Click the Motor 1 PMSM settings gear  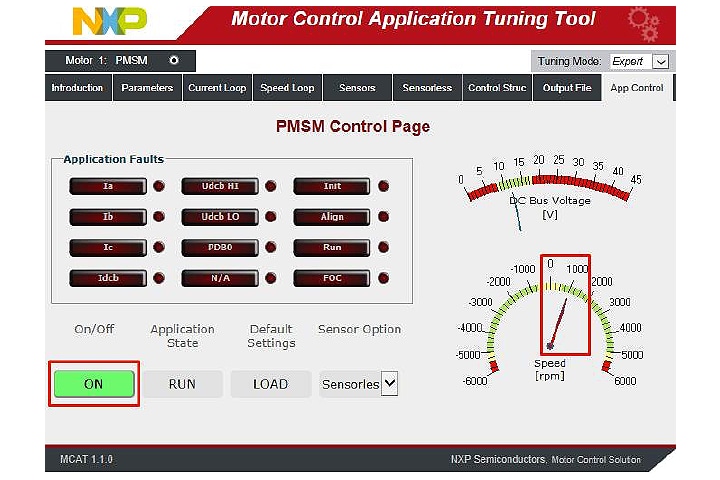coord(174,61)
